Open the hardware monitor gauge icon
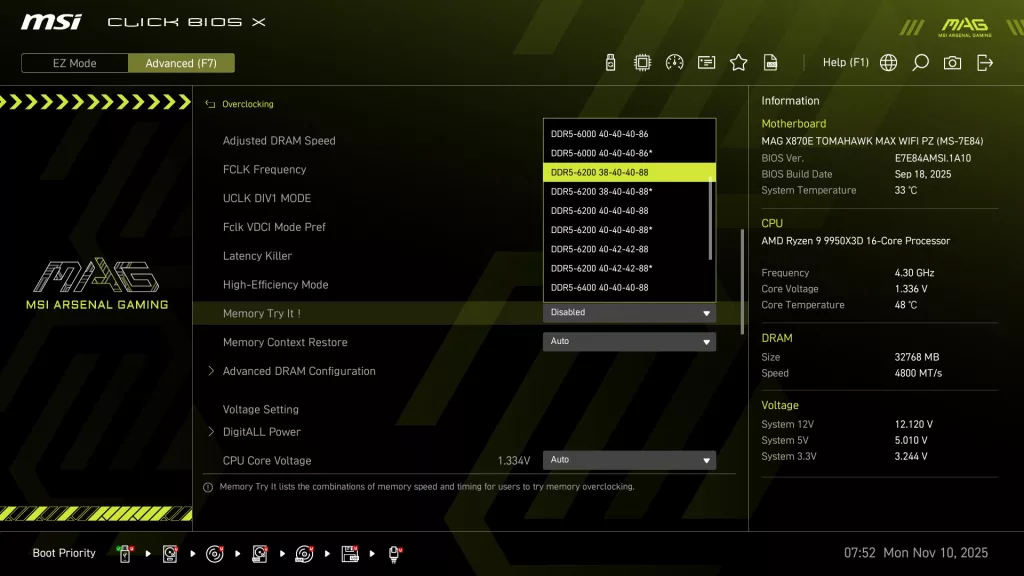This screenshot has height=576, width=1024. point(673,61)
